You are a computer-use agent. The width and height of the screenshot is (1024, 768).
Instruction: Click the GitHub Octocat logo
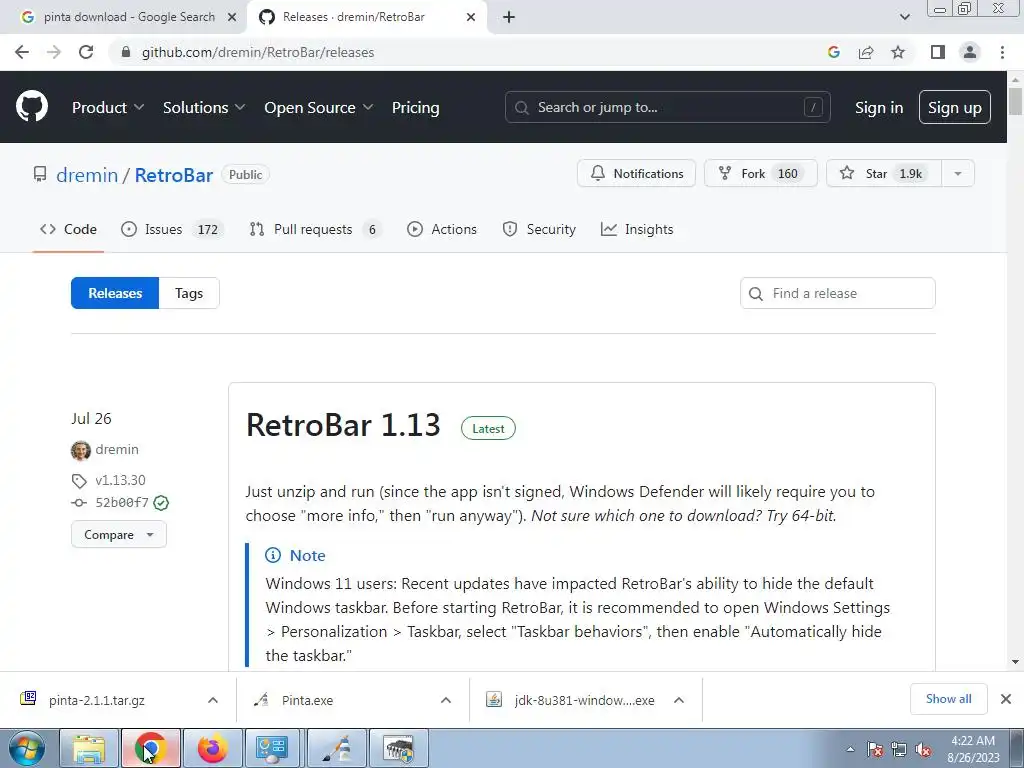[32, 106]
